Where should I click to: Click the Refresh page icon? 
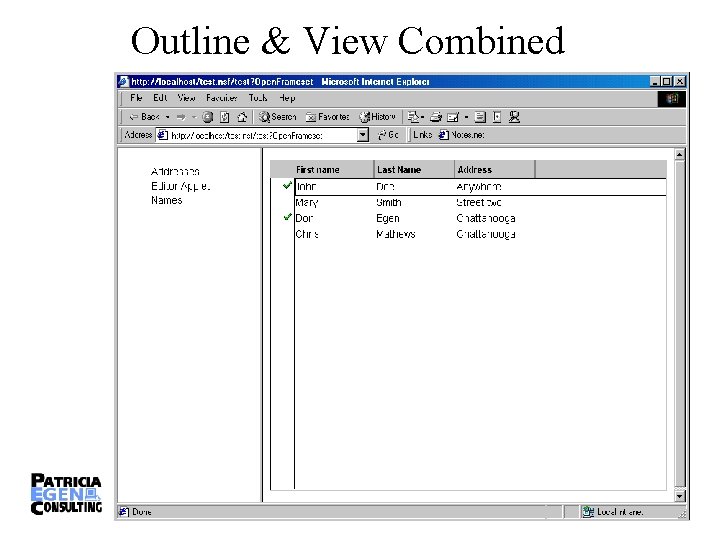tap(225, 117)
